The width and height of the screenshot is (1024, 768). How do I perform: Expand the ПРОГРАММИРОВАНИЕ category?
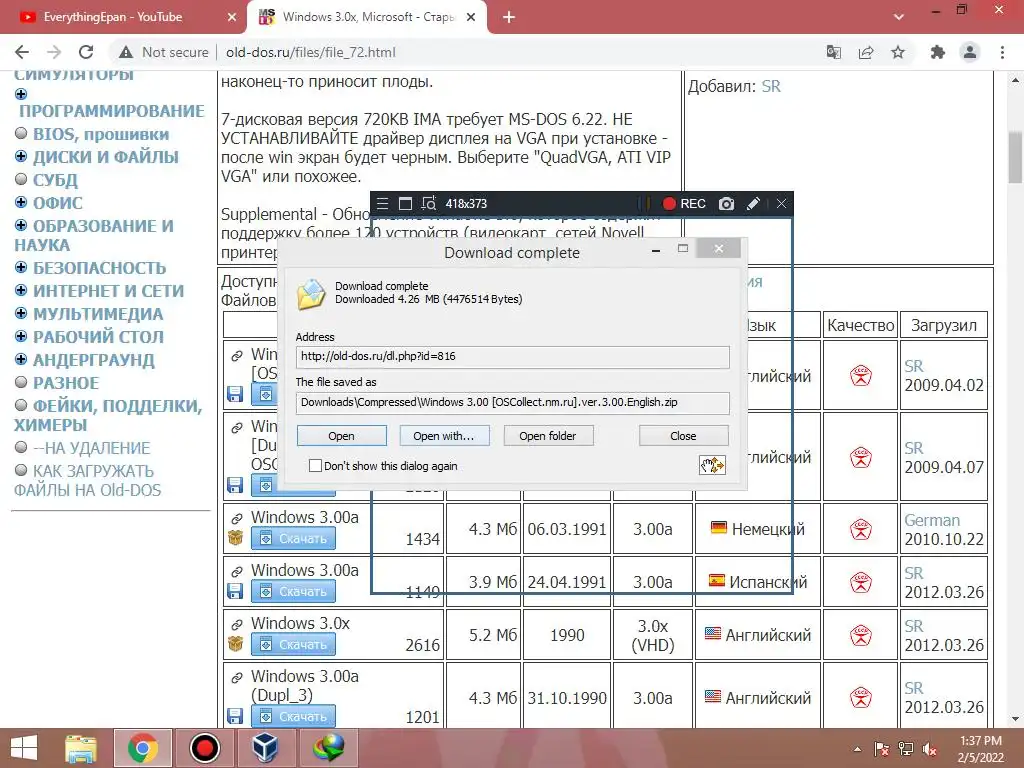coord(21,94)
